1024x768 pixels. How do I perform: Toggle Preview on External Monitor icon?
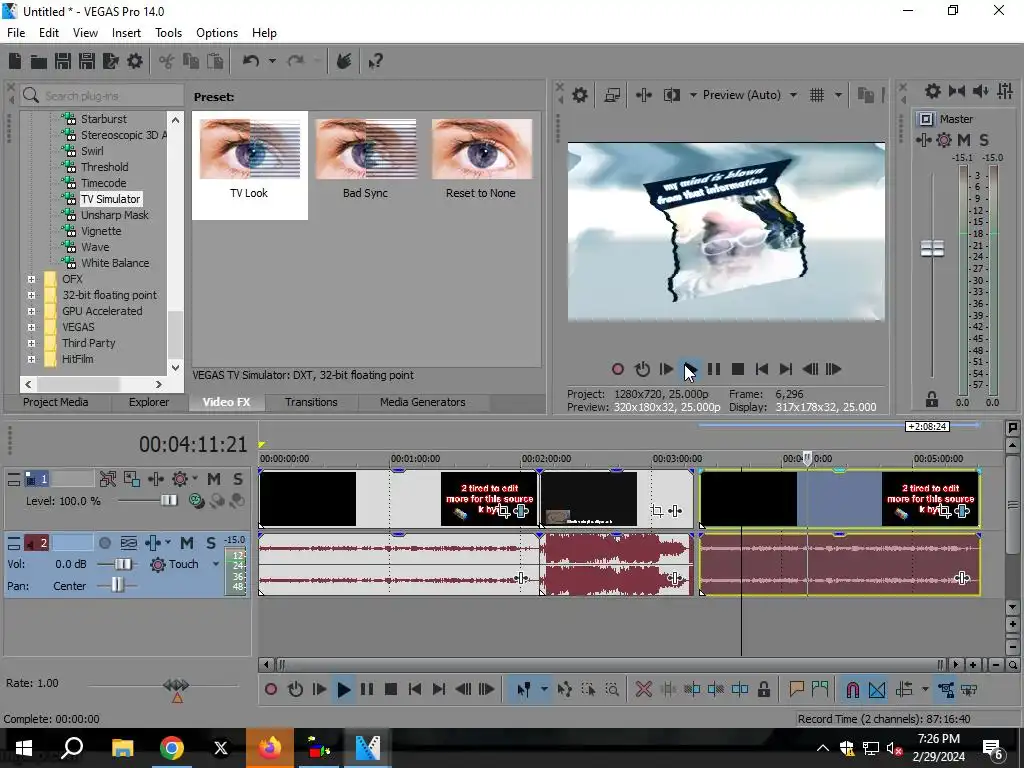tap(612, 95)
